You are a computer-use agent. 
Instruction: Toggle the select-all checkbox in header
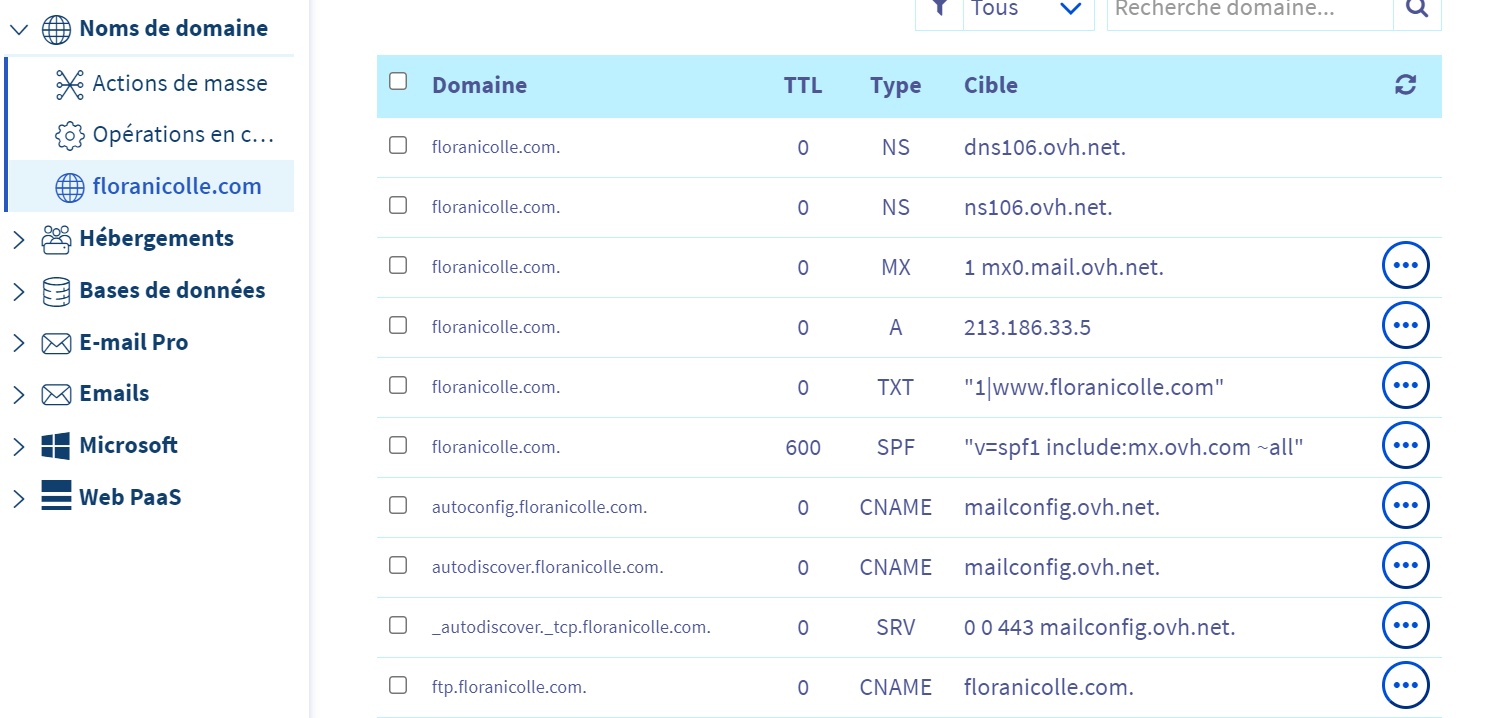point(398,82)
